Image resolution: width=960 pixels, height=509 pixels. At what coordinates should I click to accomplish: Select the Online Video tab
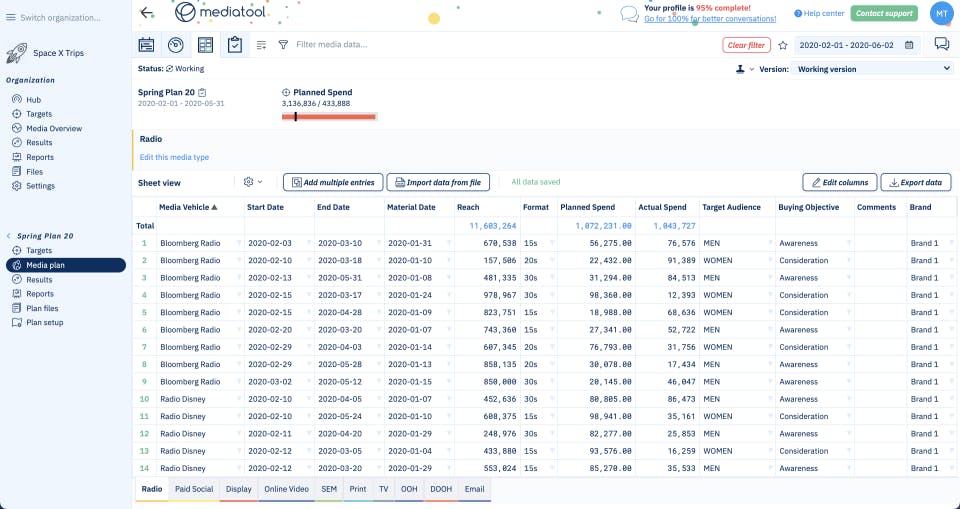286,489
